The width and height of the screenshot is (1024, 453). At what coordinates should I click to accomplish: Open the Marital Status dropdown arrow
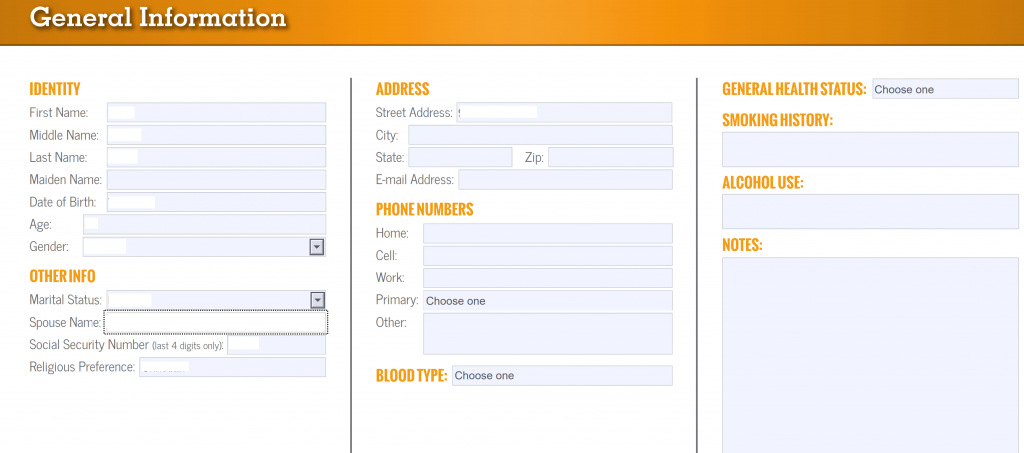317,300
